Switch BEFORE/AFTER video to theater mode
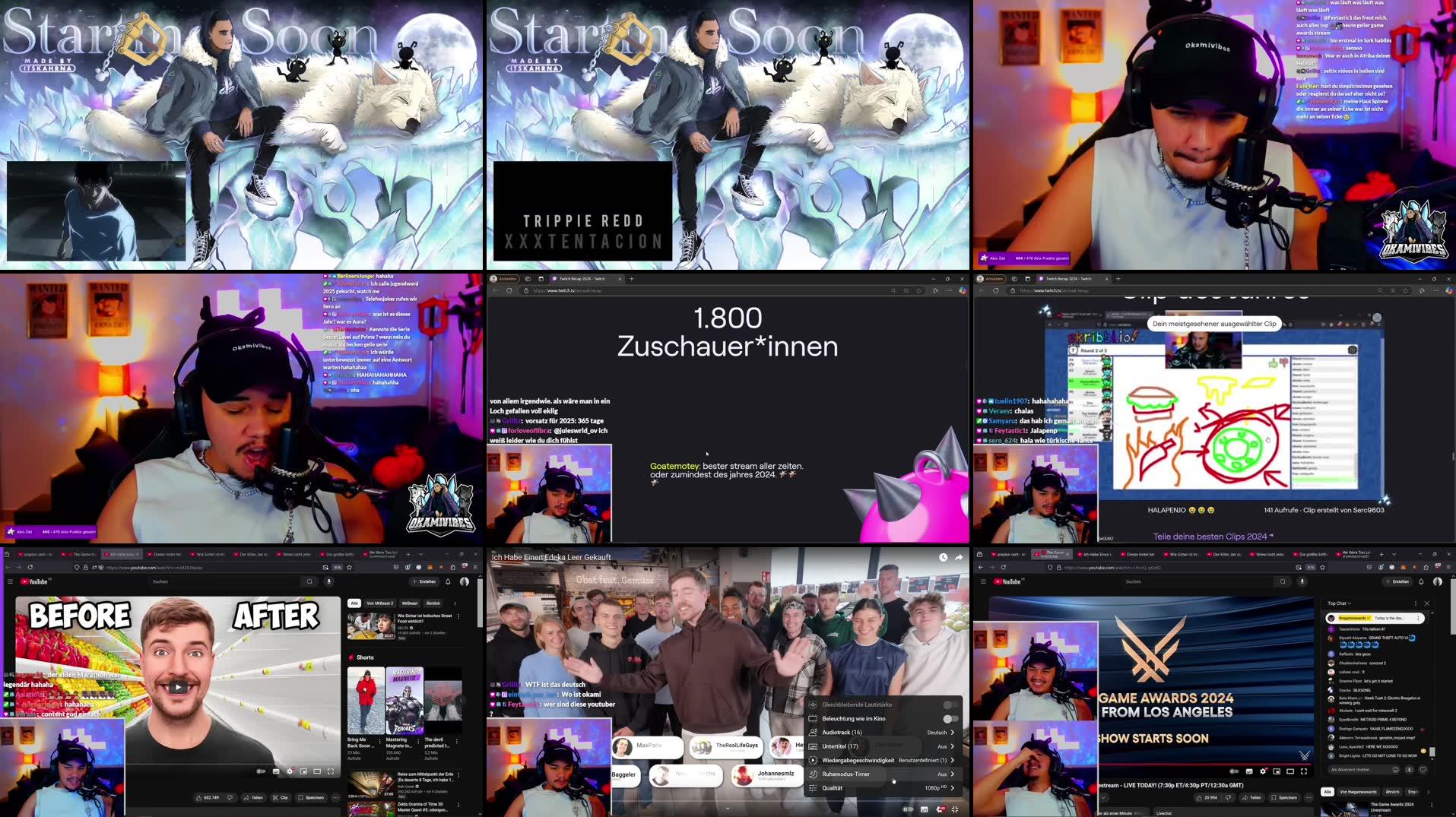This screenshot has height=817, width=1456. pyautogui.click(x=317, y=771)
